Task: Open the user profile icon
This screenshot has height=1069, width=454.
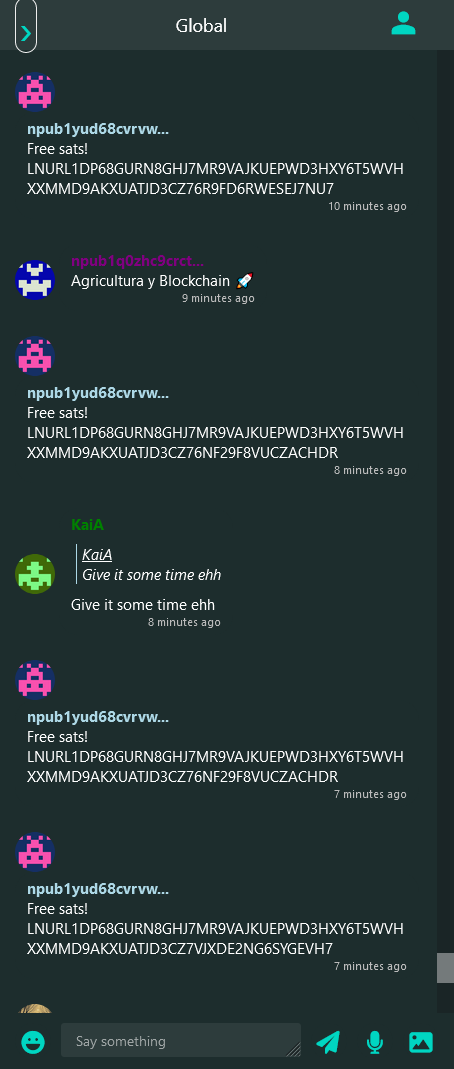Action: [403, 24]
